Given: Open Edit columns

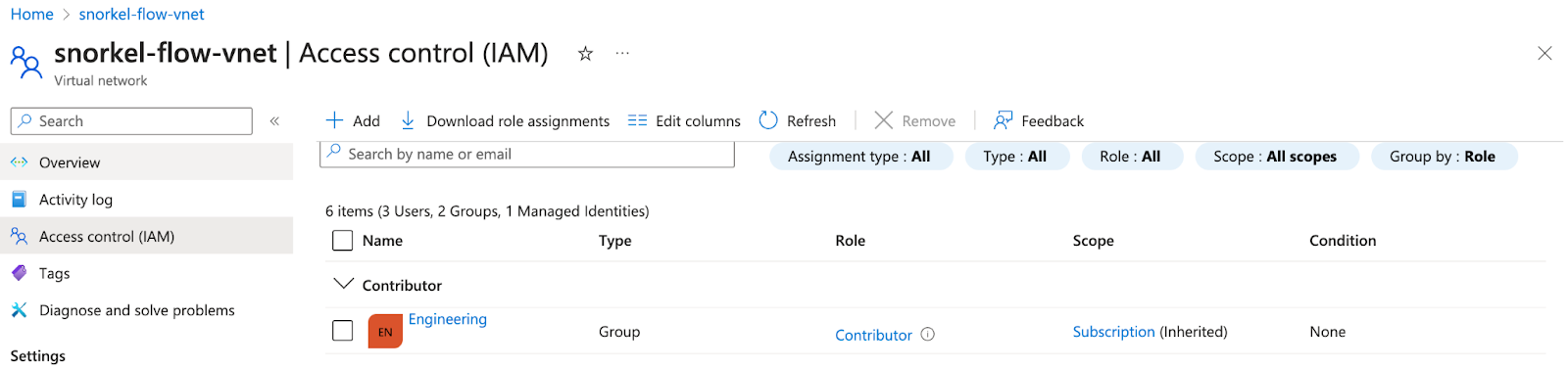Looking at the screenshot, I should click(684, 120).
